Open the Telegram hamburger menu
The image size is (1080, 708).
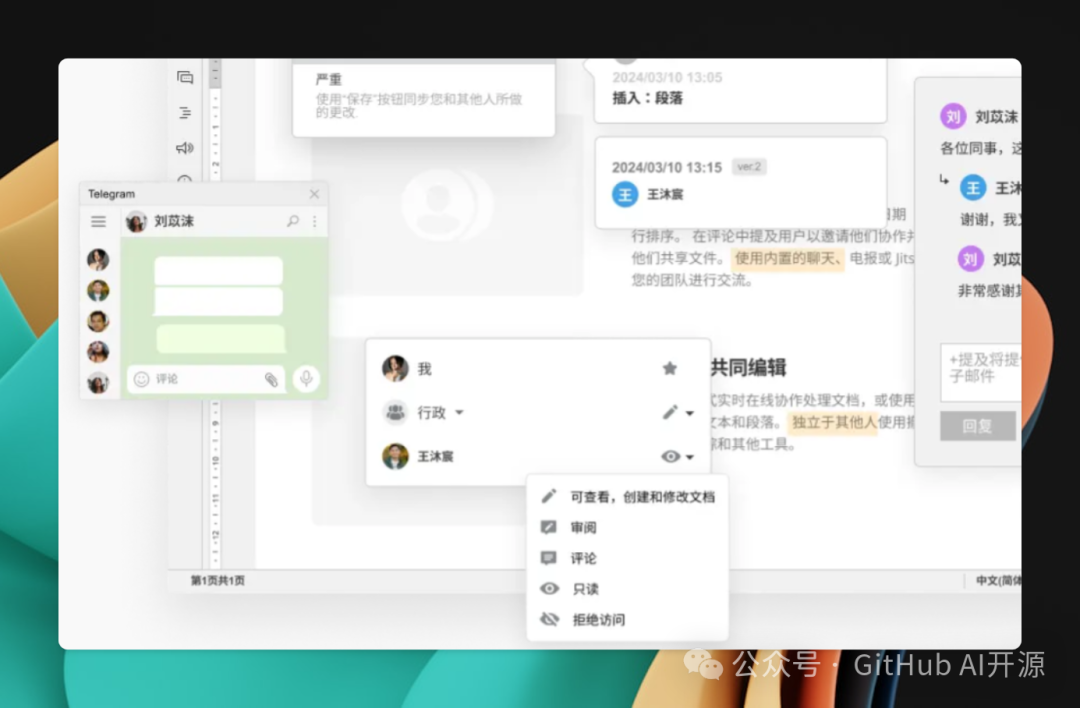[98, 221]
